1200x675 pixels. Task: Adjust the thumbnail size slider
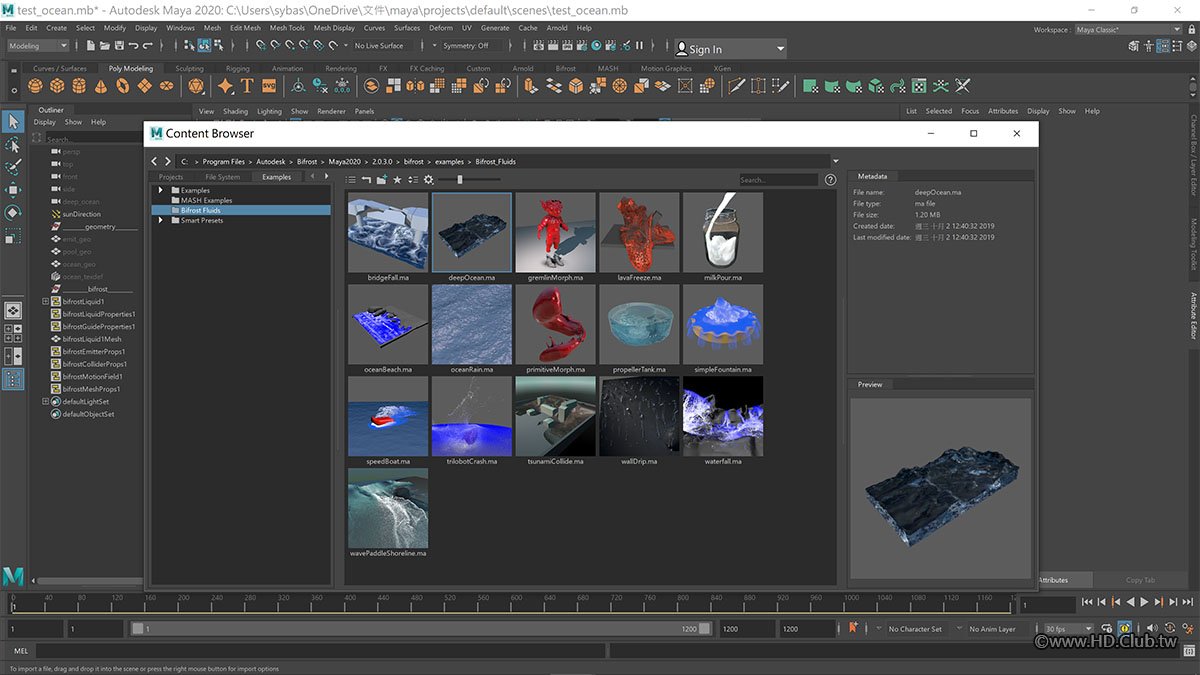click(x=460, y=180)
